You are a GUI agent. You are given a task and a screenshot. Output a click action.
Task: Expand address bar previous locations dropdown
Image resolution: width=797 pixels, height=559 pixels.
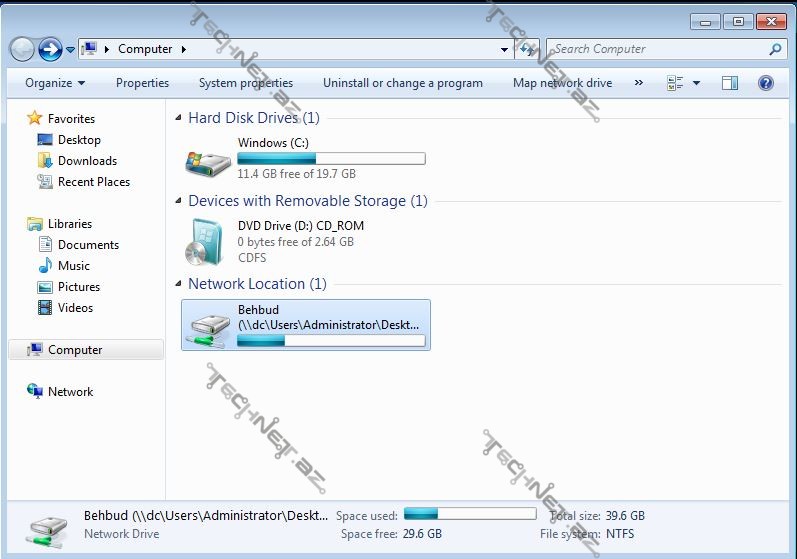tap(505, 49)
